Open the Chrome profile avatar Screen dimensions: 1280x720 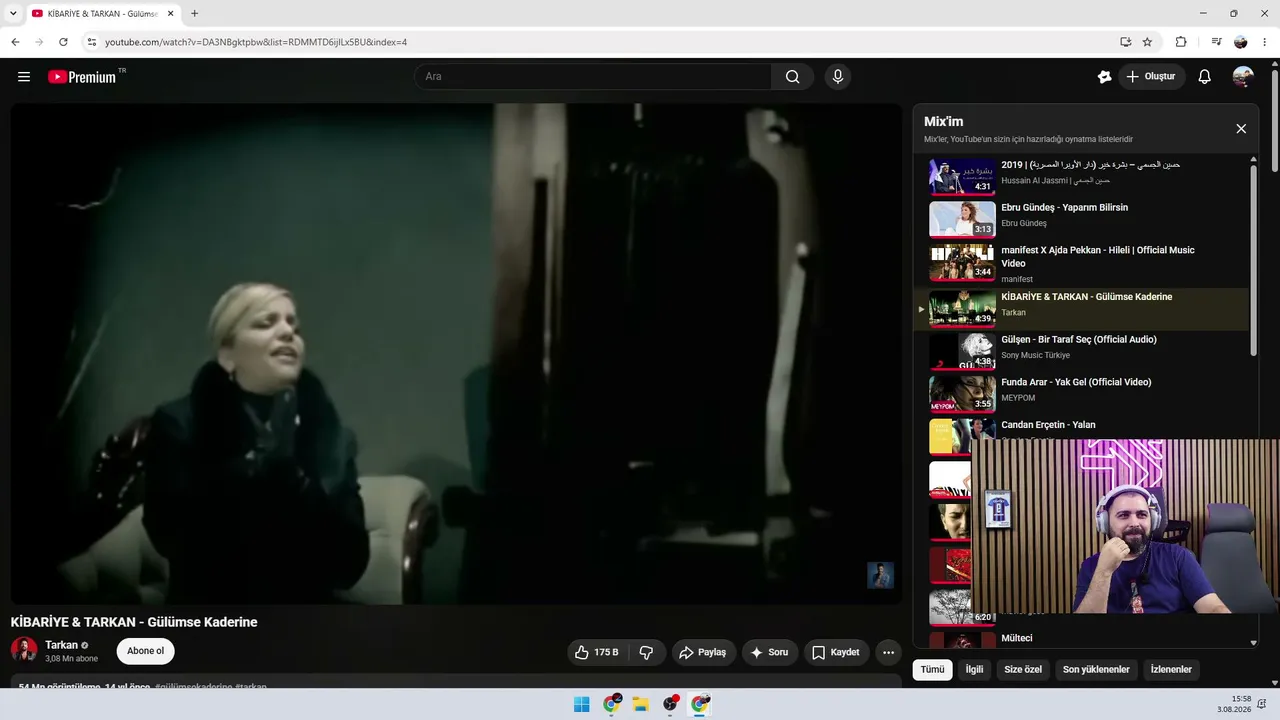pos(1241,42)
